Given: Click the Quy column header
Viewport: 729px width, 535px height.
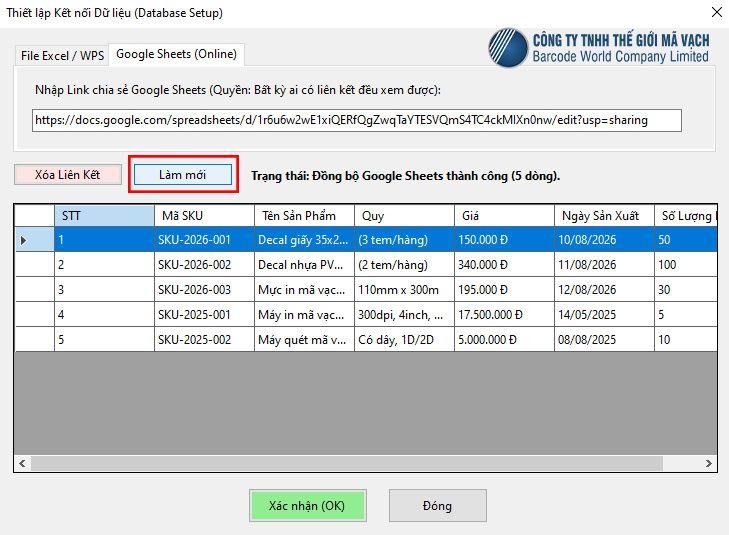Looking at the screenshot, I should tap(404, 216).
